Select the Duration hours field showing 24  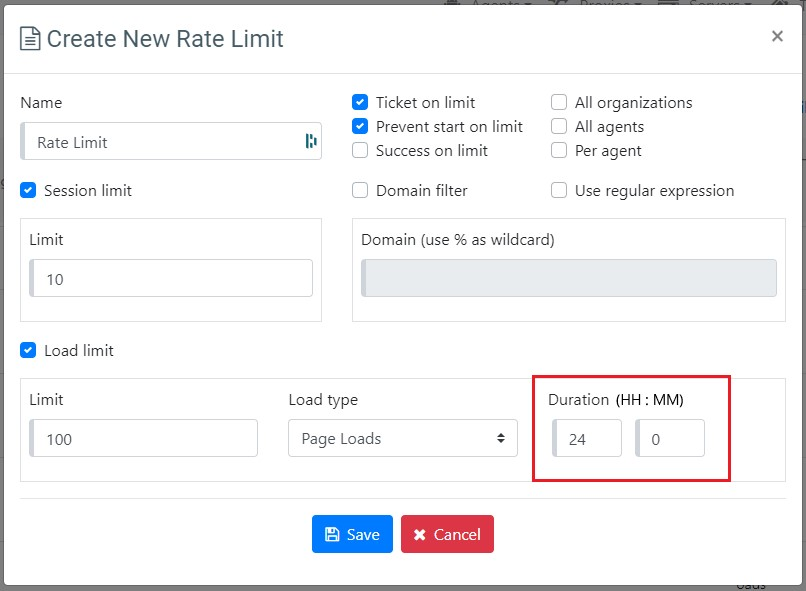pyautogui.click(x=587, y=438)
